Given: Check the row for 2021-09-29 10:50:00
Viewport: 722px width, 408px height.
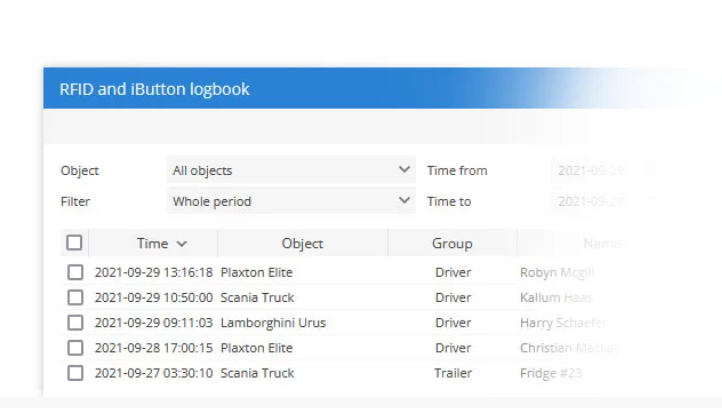Looking at the screenshot, I should (75, 297).
